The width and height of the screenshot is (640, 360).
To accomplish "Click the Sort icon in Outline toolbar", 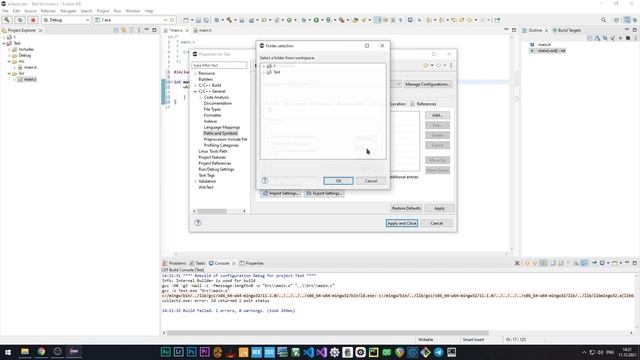I will tap(597, 38).
